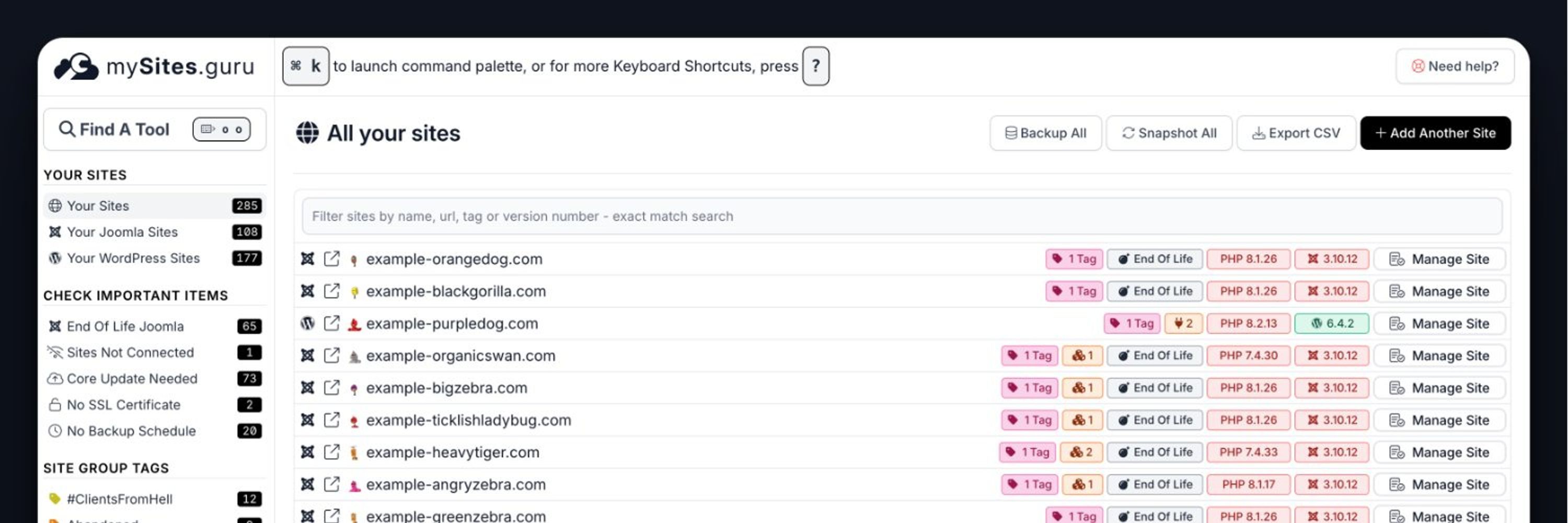Manage Site for example-organicswan.com

(x=1439, y=356)
